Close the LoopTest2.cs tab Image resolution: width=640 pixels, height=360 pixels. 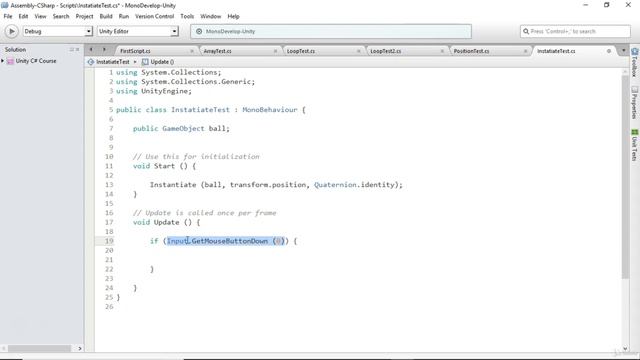coord(442,51)
